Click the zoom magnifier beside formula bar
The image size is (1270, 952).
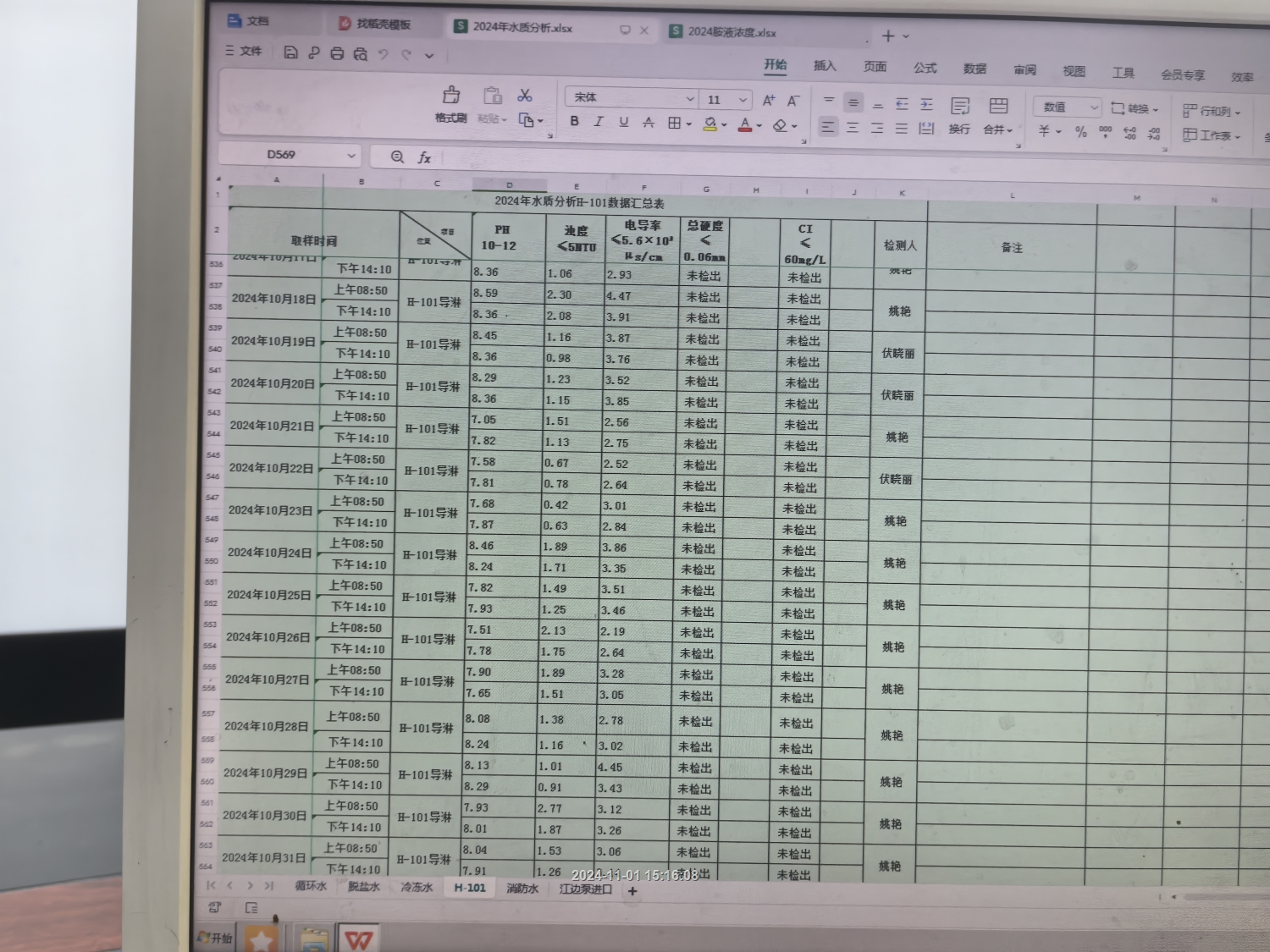[397, 157]
